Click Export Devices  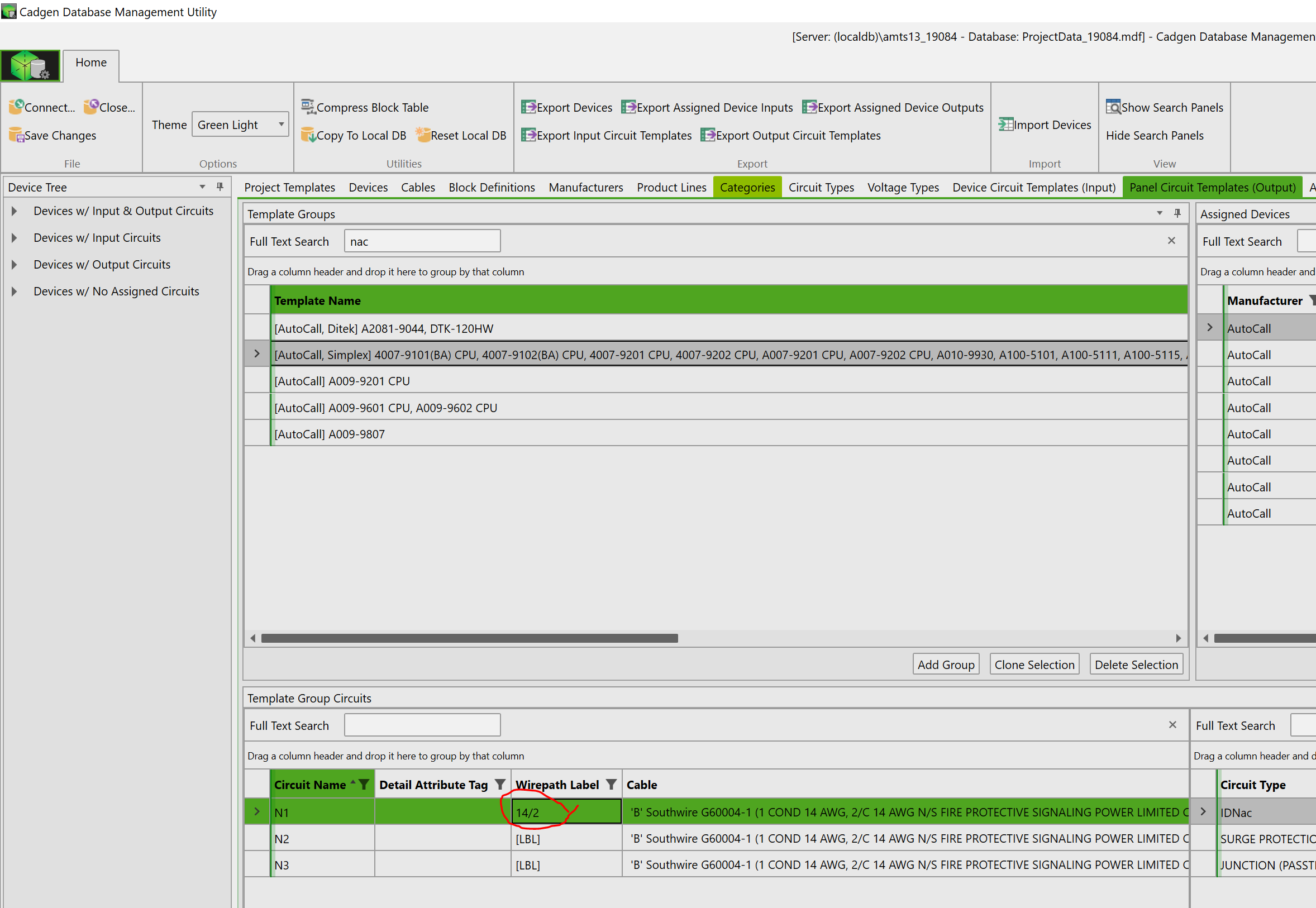(567, 107)
